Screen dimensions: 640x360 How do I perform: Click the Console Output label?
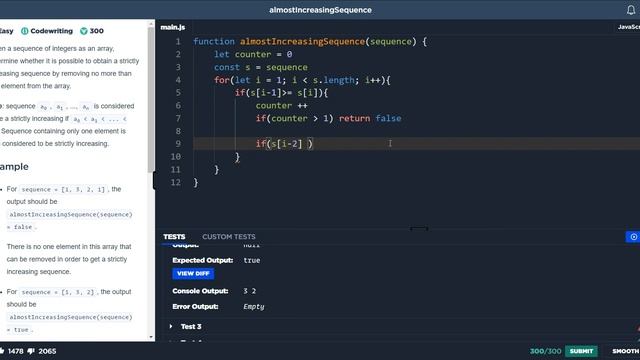pyautogui.click(x=200, y=291)
